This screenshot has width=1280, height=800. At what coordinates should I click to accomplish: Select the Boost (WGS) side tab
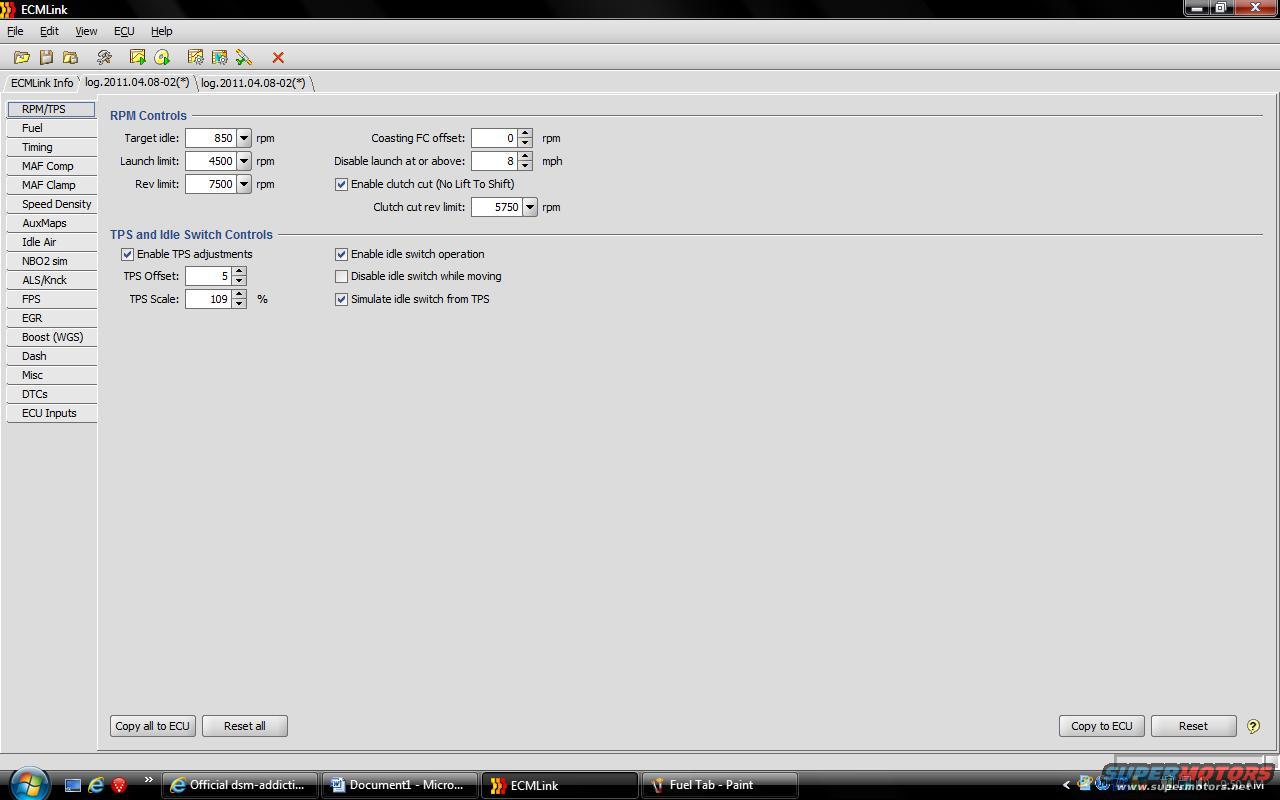(x=52, y=337)
